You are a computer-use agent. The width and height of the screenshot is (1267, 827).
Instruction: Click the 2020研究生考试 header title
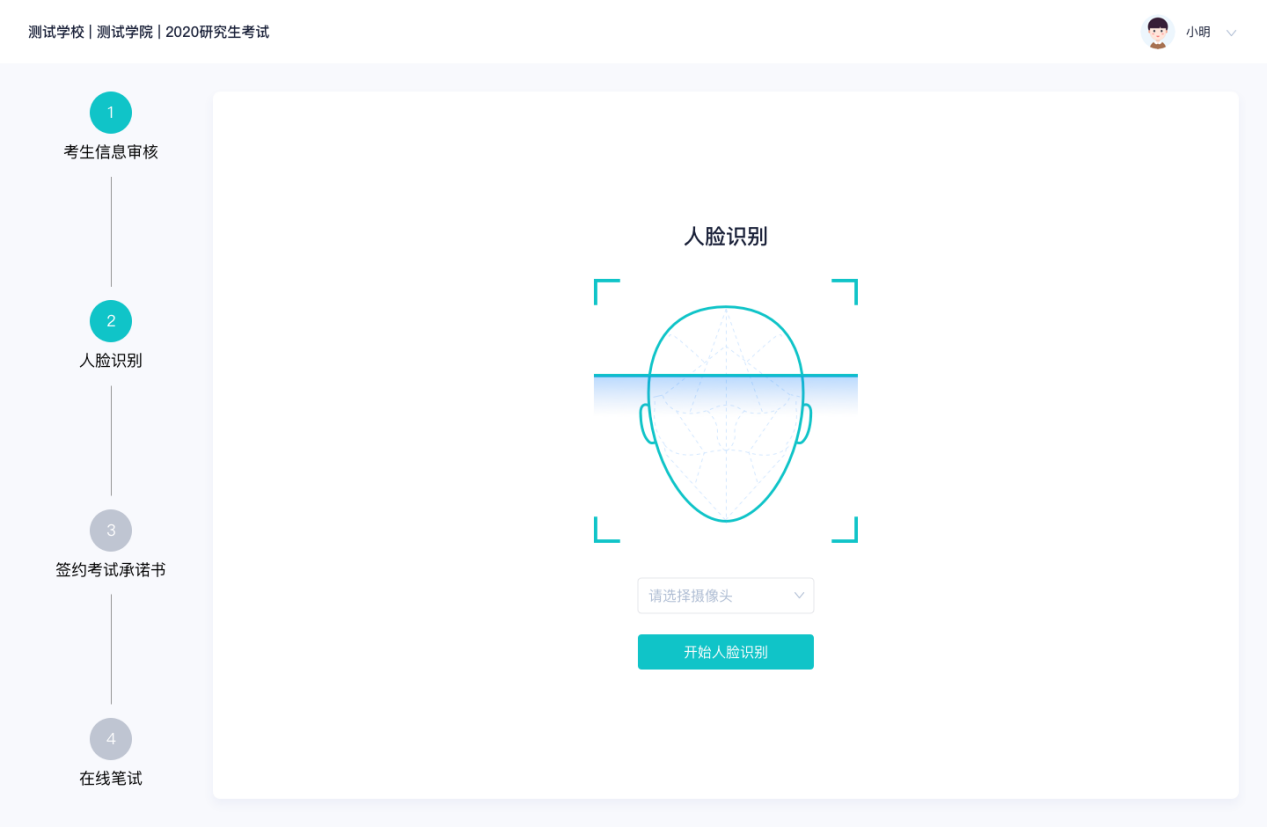(x=217, y=32)
